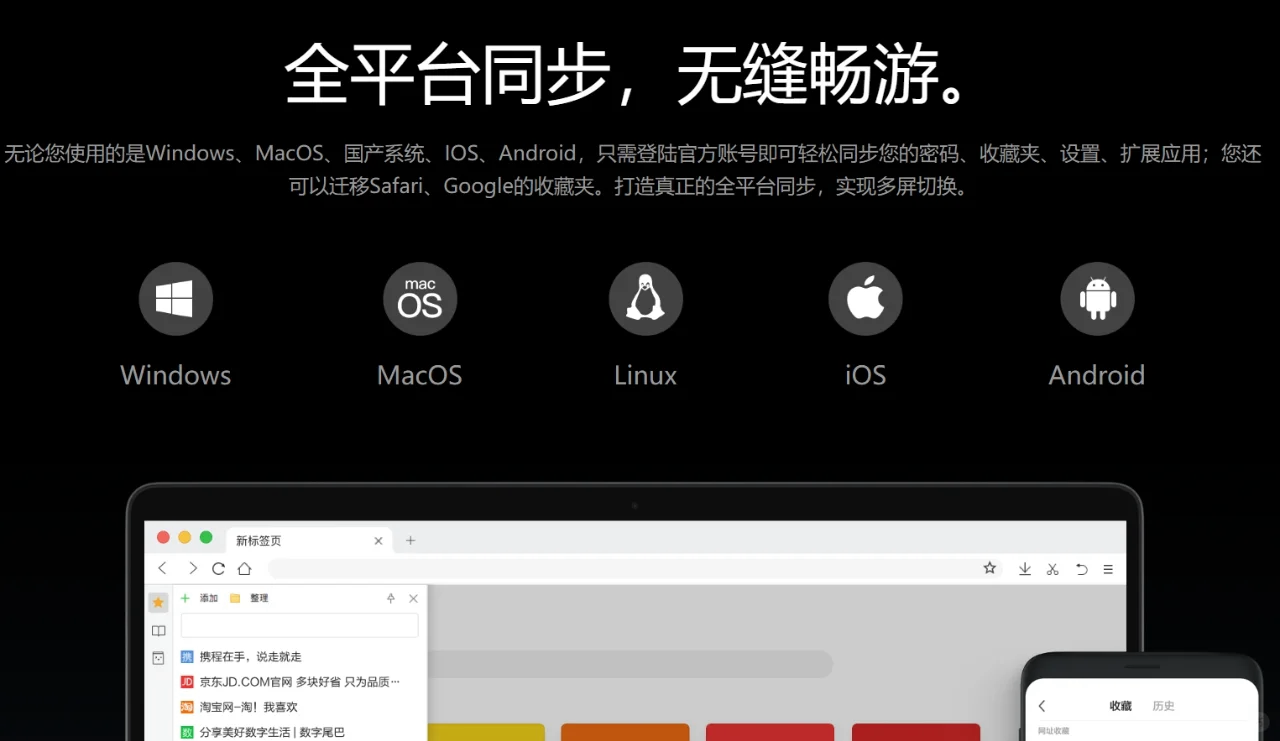Reload the page in mockup browser
The image size is (1280, 741).
(x=218, y=568)
